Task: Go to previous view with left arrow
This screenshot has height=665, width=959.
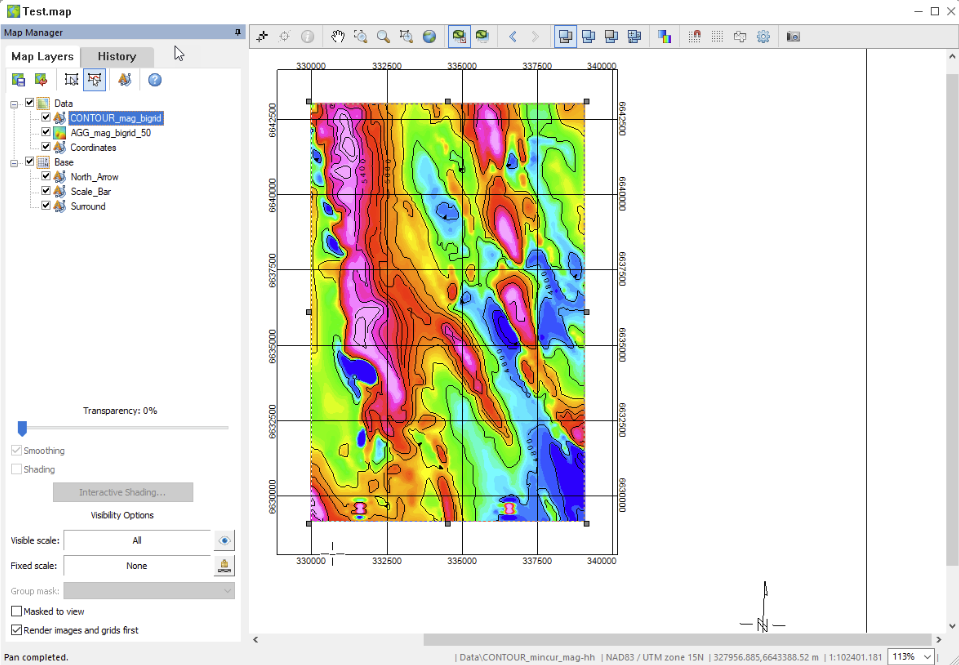Action: point(513,37)
